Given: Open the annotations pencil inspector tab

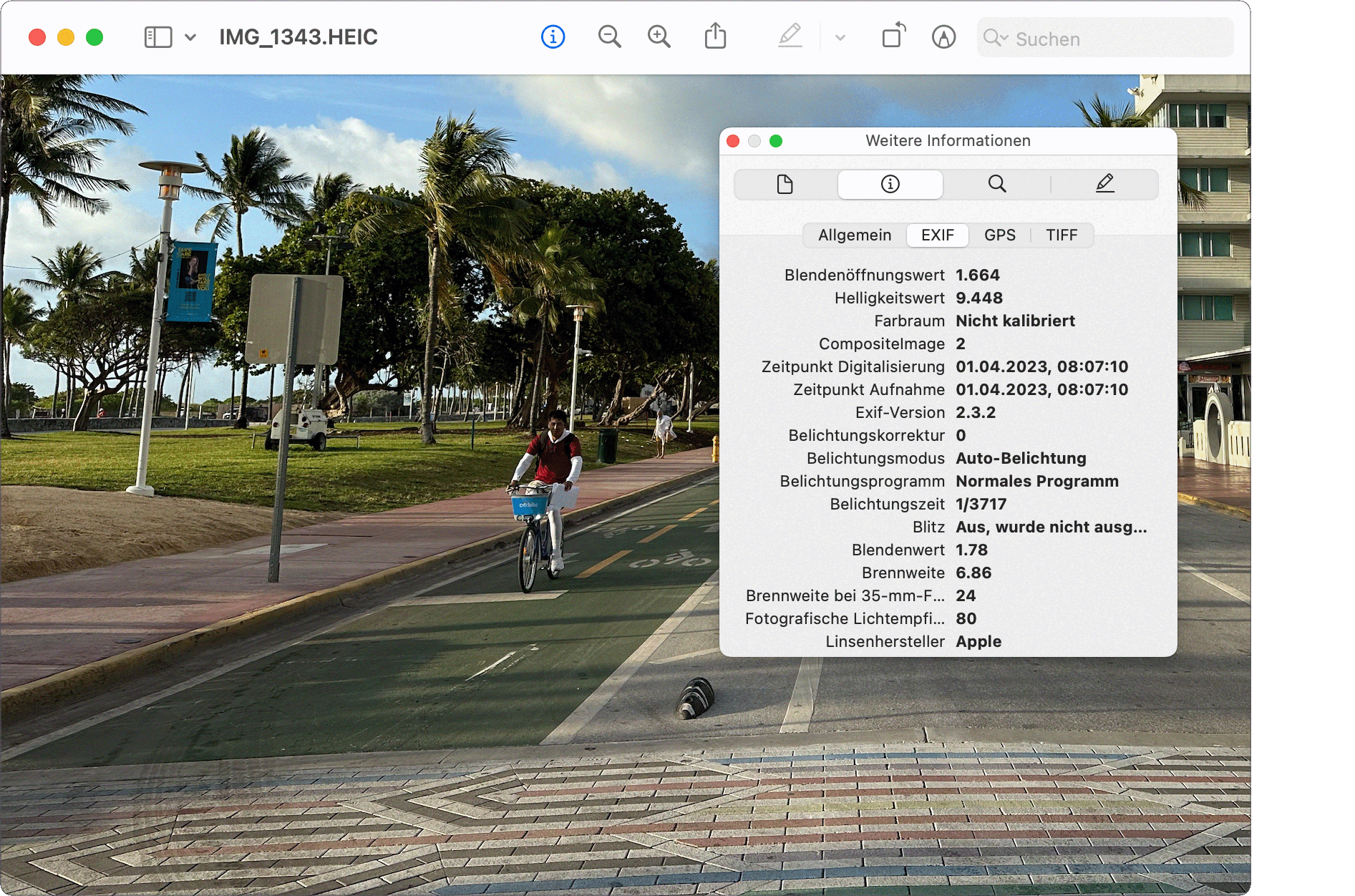Looking at the screenshot, I should (1104, 185).
